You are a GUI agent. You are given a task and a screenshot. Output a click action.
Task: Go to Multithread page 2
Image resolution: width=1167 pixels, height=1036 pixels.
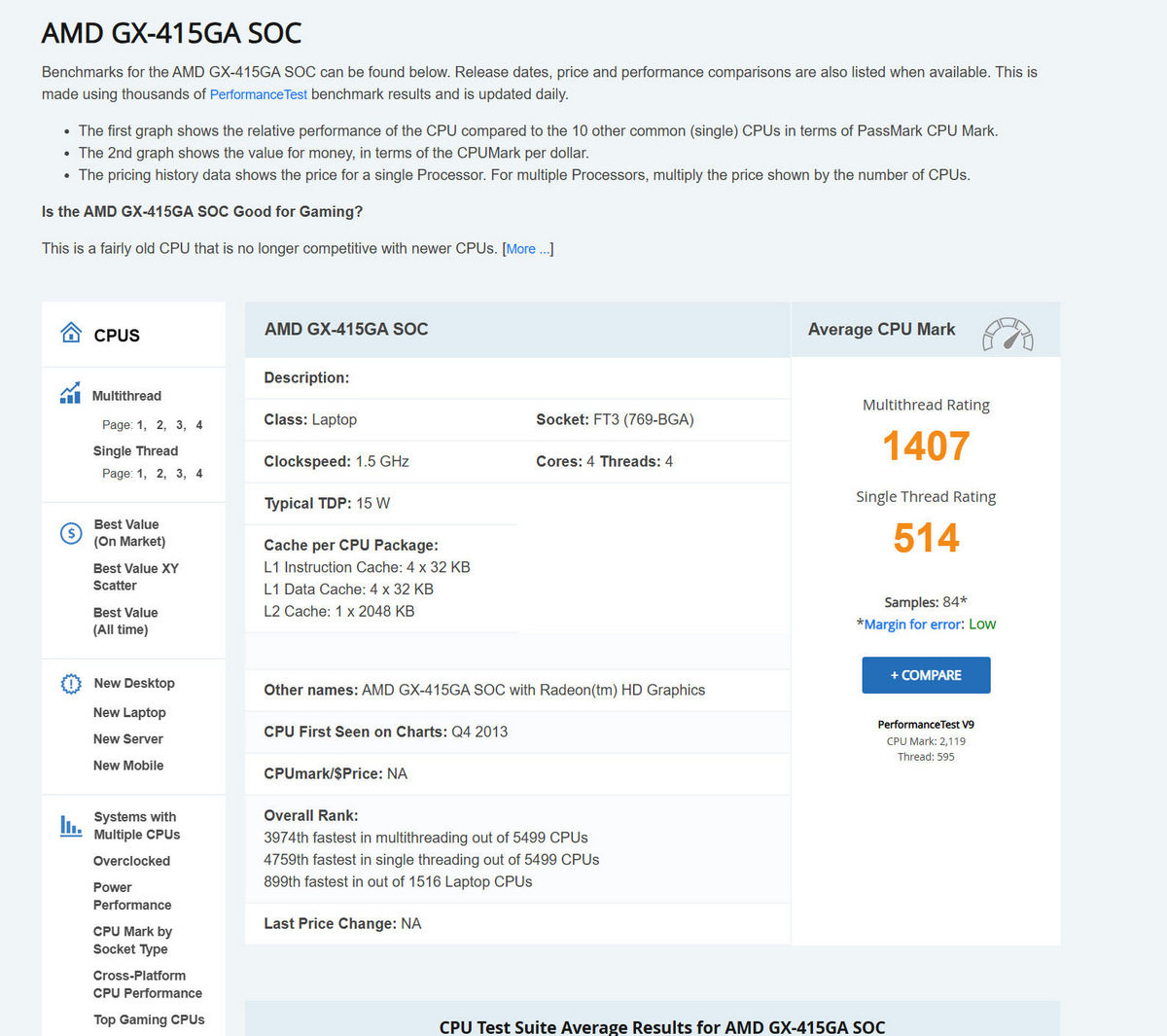coord(158,425)
